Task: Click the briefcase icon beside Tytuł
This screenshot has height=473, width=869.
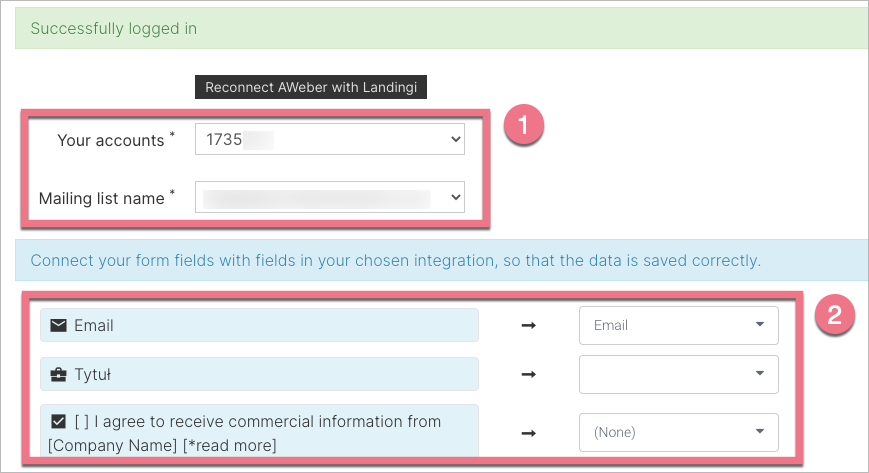Action: [58, 375]
